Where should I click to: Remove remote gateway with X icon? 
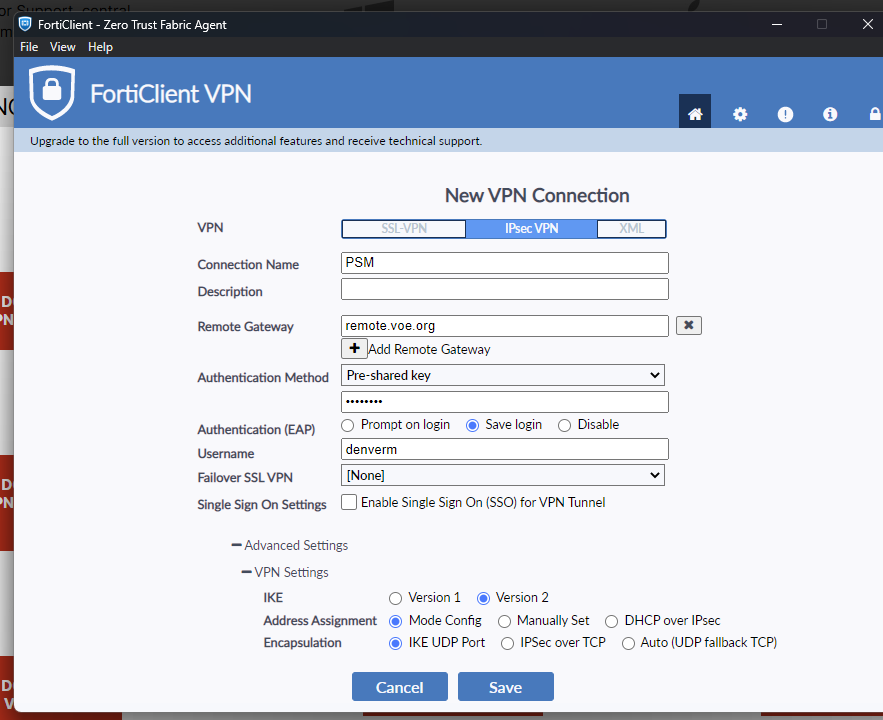pyautogui.click(x=688, y=325)
